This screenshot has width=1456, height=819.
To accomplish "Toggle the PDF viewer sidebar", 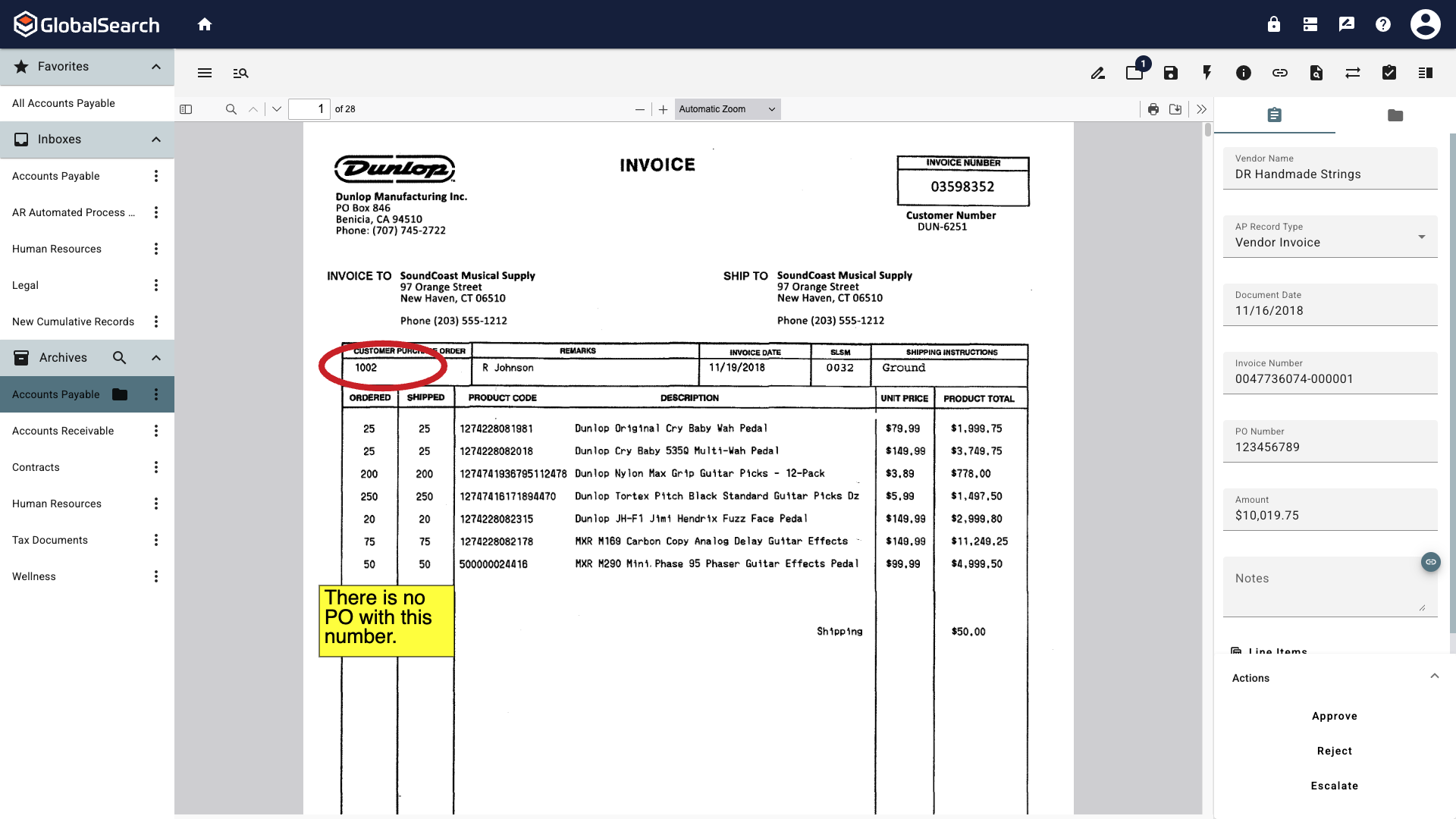I will (x=186, y=109).
